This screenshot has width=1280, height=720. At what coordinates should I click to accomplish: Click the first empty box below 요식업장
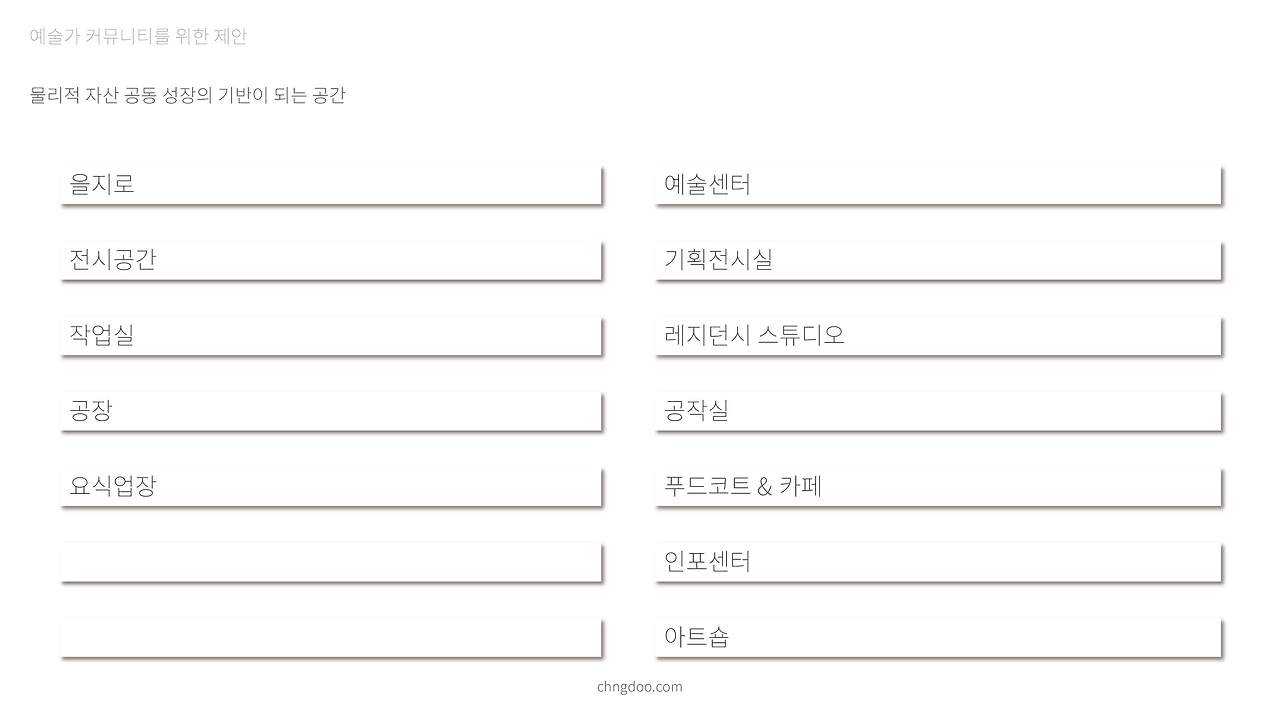(x=331, y=562)
